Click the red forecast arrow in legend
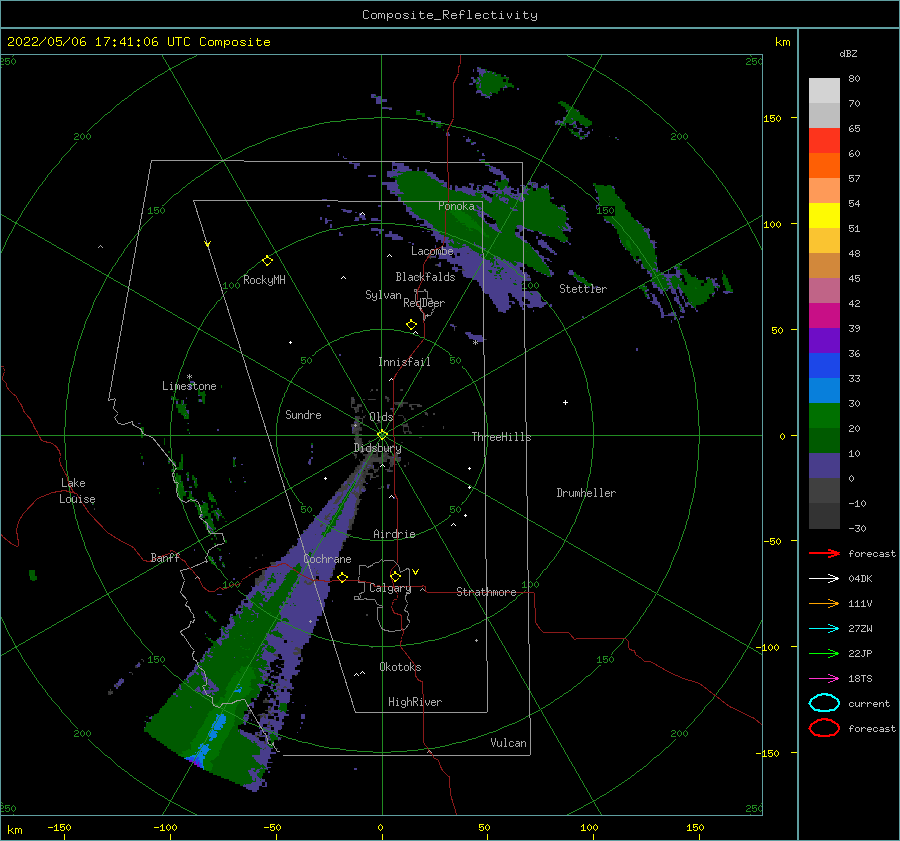The height and width of the screenshot is (841, 900). coord(824,553)
